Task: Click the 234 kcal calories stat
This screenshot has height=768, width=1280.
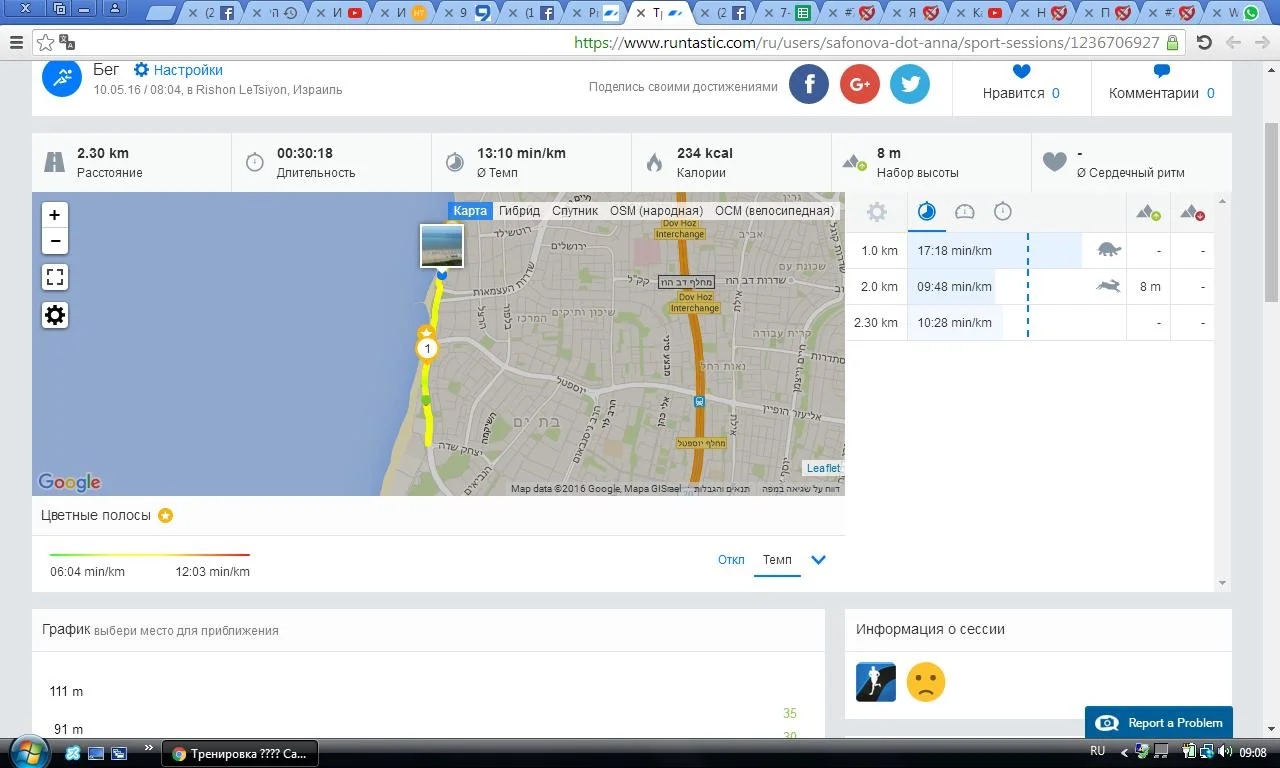Action: pyautogui.click(x=732, y=162)
